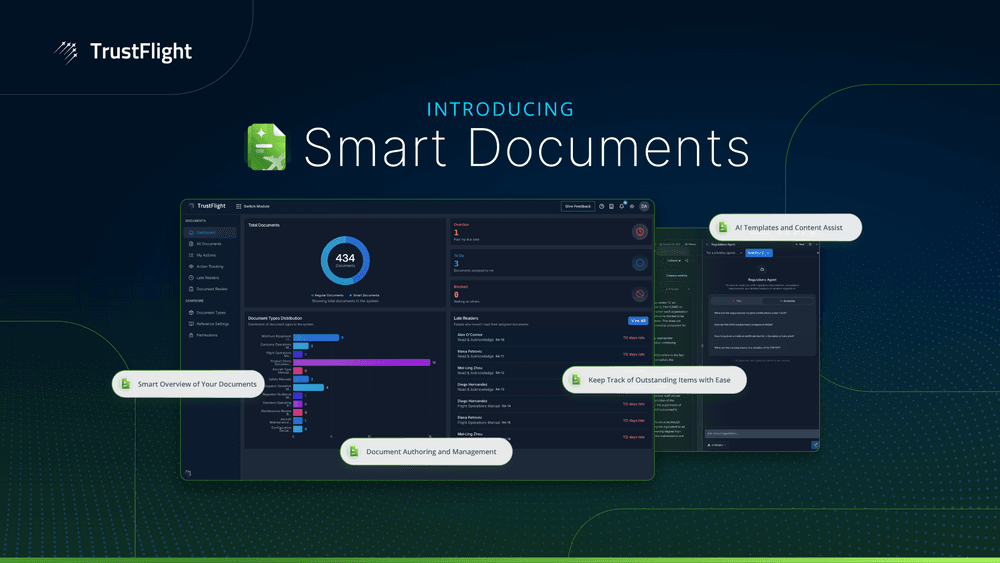The image size is (1000, 563).
Task: Open Late Readers in the sidebar
Action: point(207,278)
